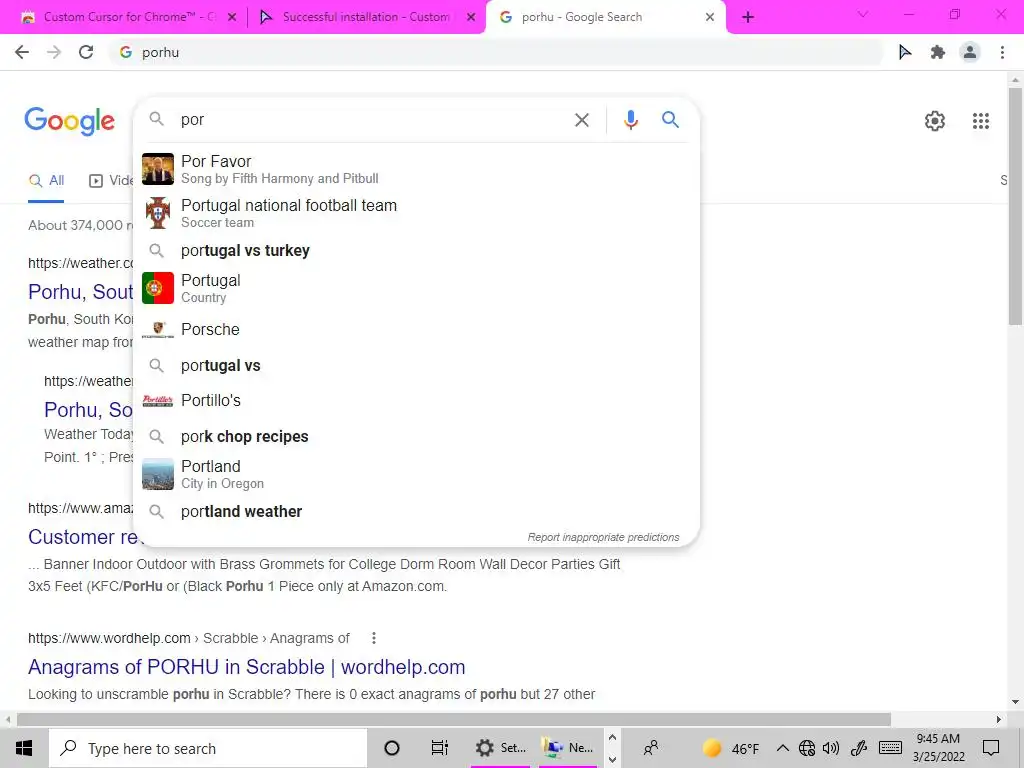Select Portland City in Oregon suggestion

[416, 474]
